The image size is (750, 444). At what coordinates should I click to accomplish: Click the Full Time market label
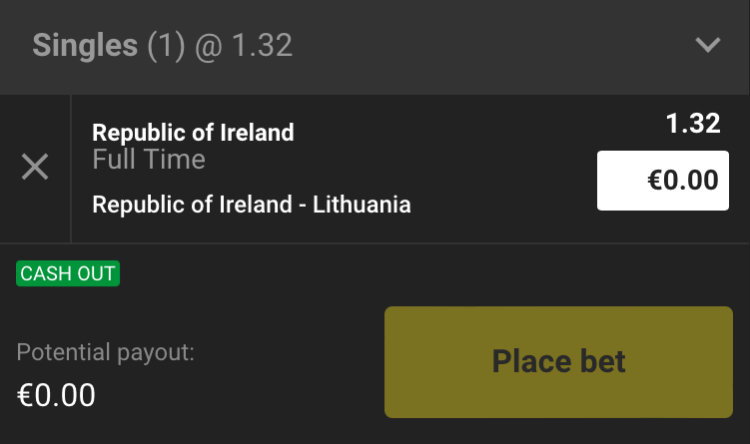coord(149,159)
